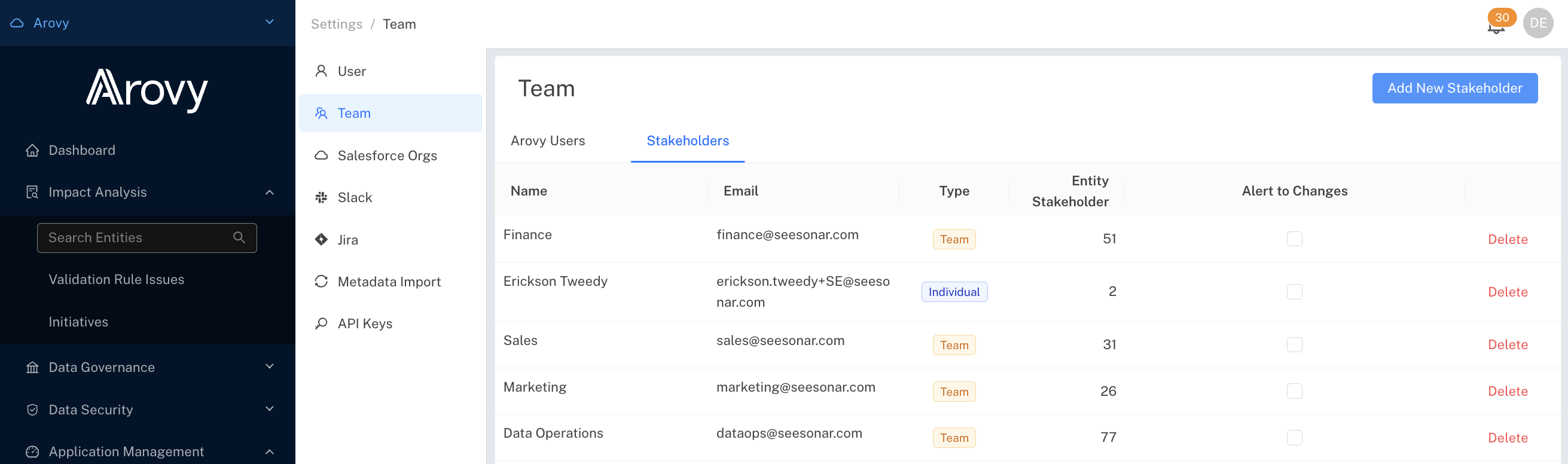Click the Data Security shield icon
Screen dimensions: 1568x464
tap(32, 410)
